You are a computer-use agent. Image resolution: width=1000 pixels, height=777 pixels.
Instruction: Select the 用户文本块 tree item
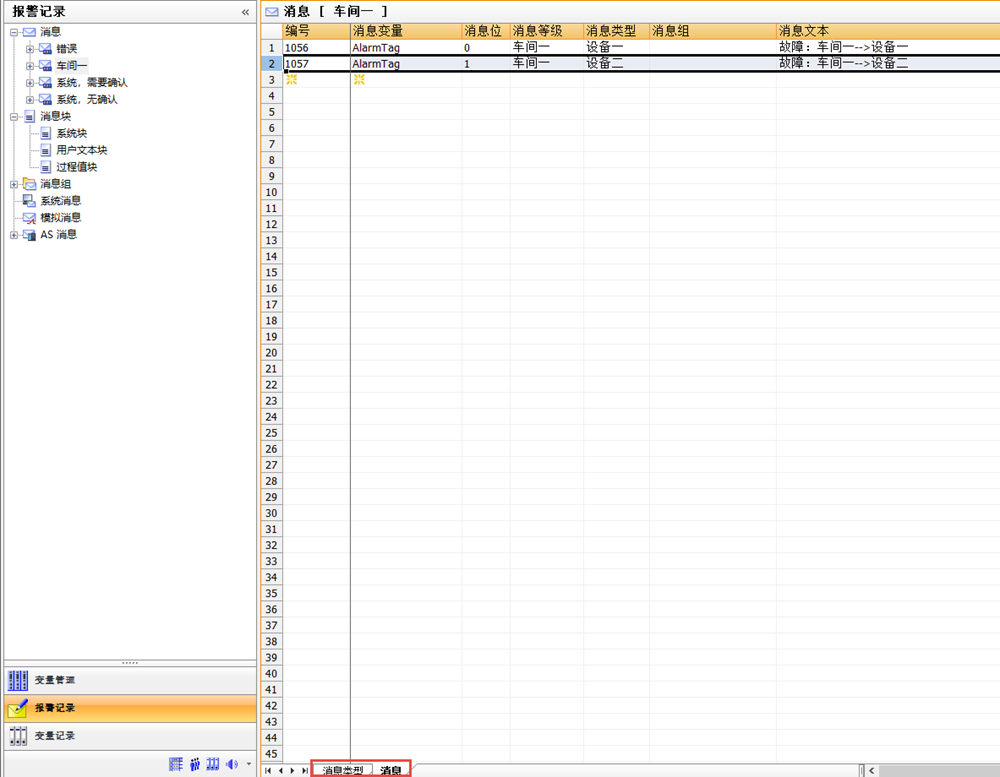pos(81,150)
